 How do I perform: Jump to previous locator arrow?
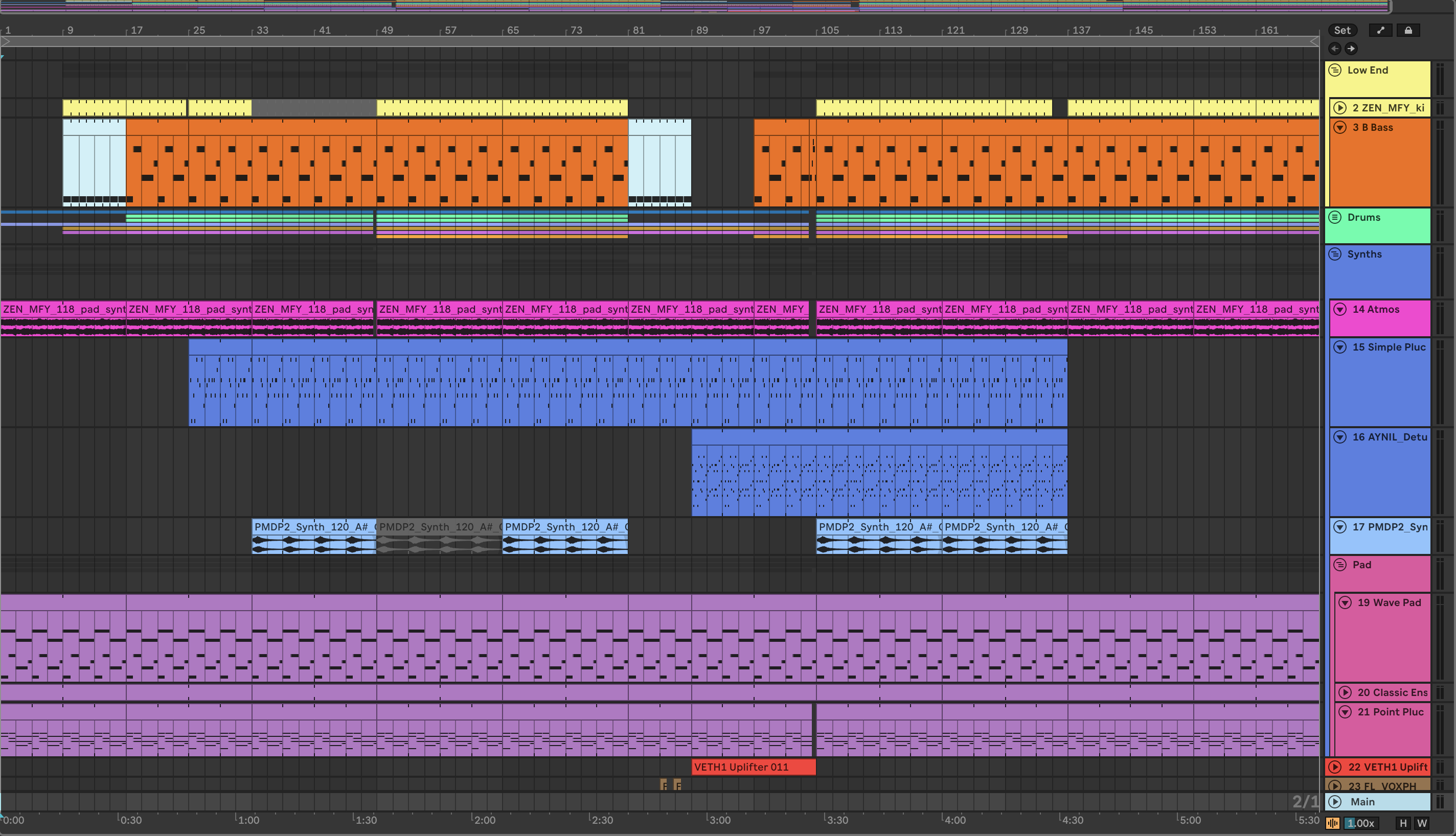pyautogui.click(x=1335, y=49)
